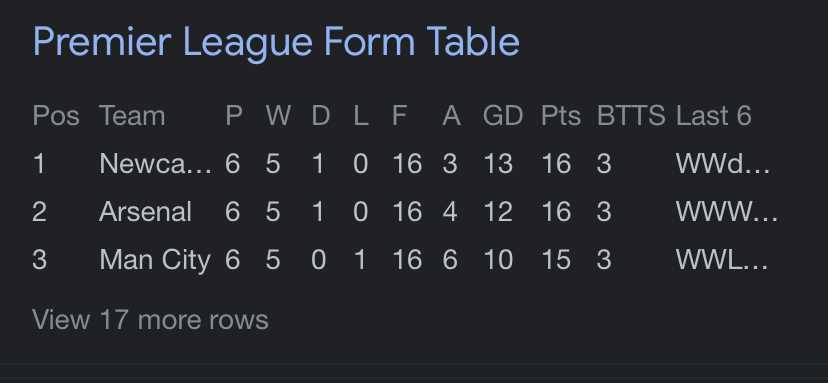Click the BTTS column header
This screenshot has height=383, width=828.
pos(631,116)
